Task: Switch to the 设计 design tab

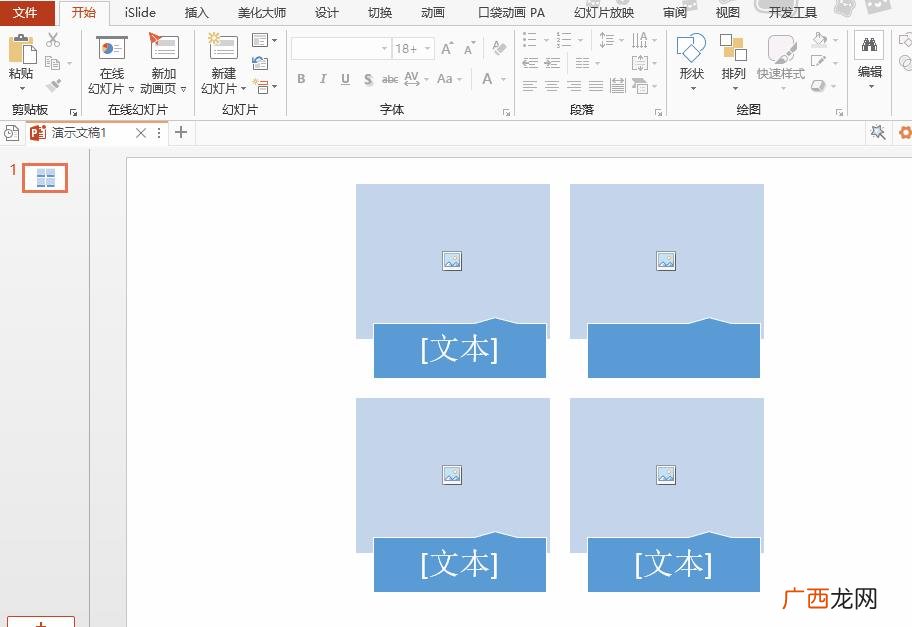Action: click(327, 12)
